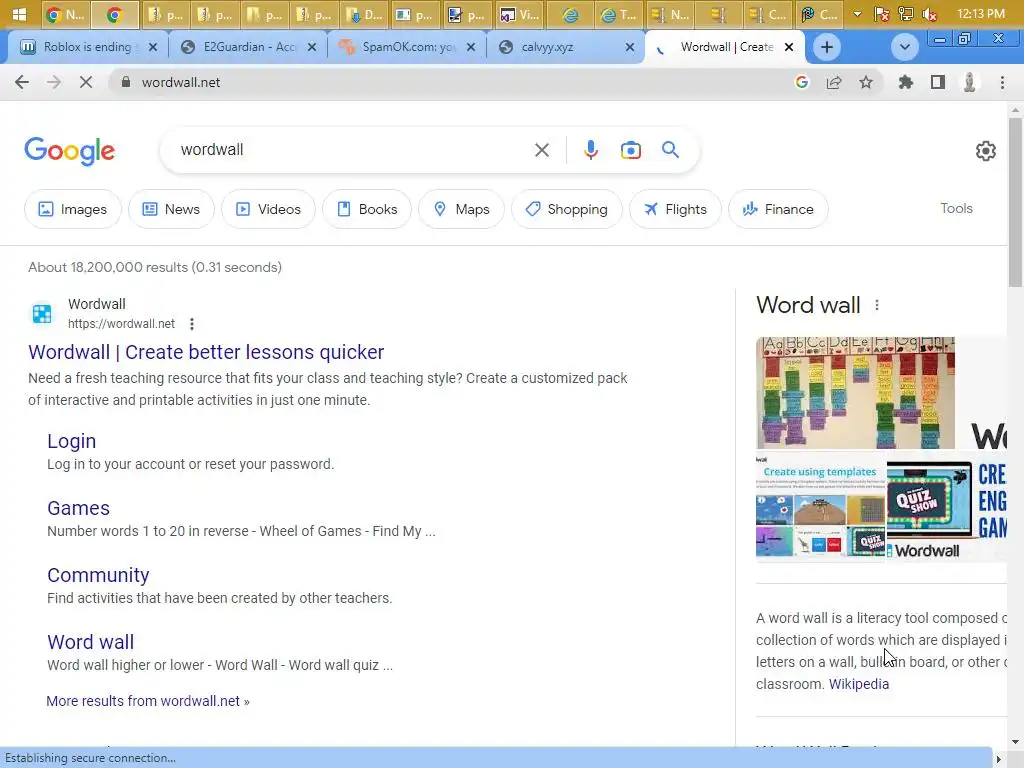The width and height of the screenshot is (1024, 768).
Task: Click the Google logo
Action: pos(70,152)
